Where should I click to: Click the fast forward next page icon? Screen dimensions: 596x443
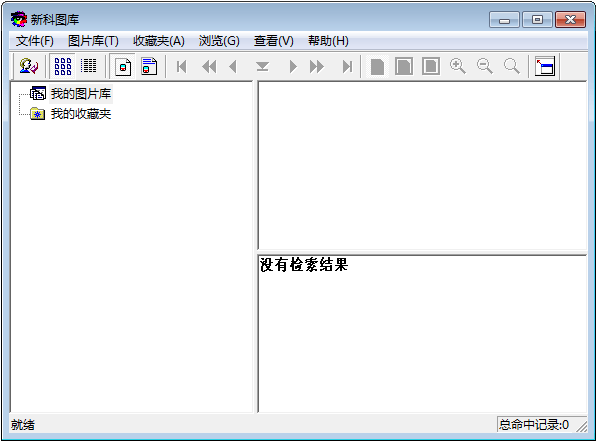[317, 67]
